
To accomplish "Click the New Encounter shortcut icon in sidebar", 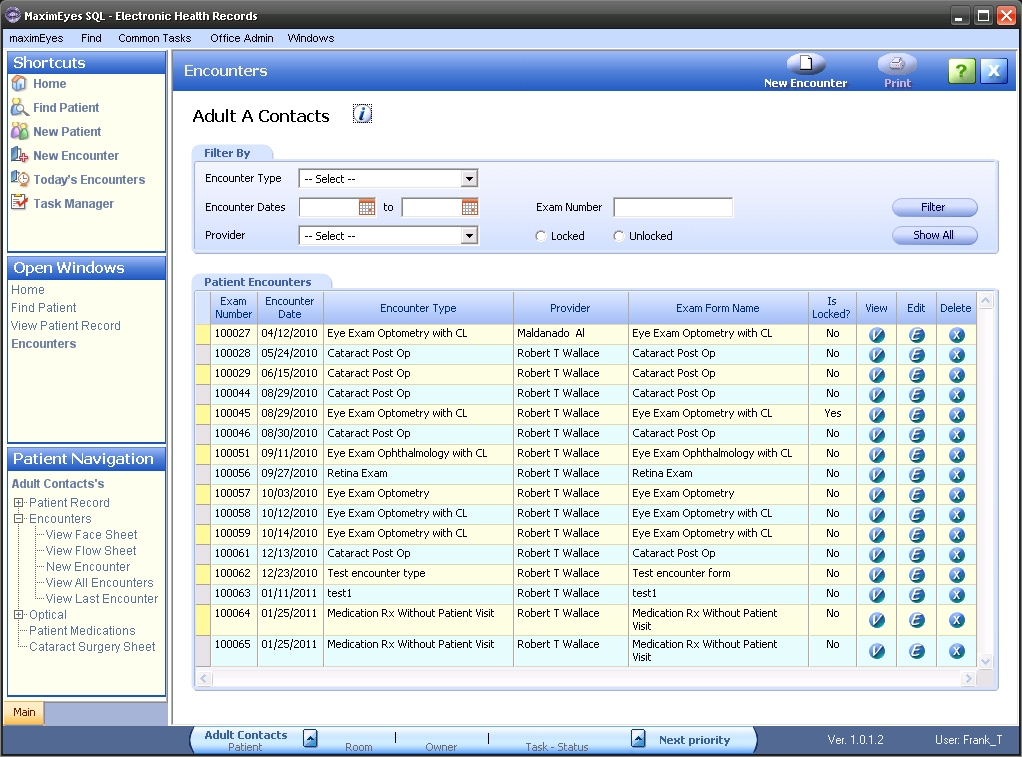I will (20, 155).
